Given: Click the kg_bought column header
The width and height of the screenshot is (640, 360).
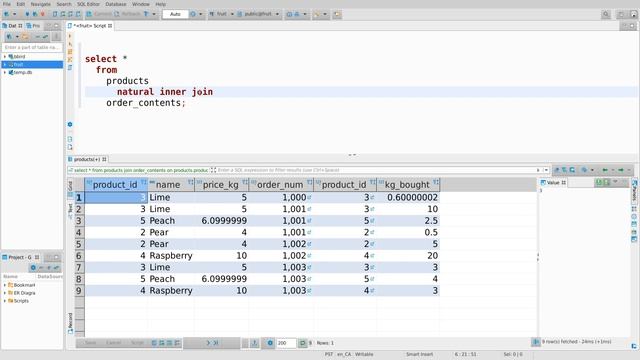Looking at the screenshot, I should pyautogui.click(x=407, y=185).
